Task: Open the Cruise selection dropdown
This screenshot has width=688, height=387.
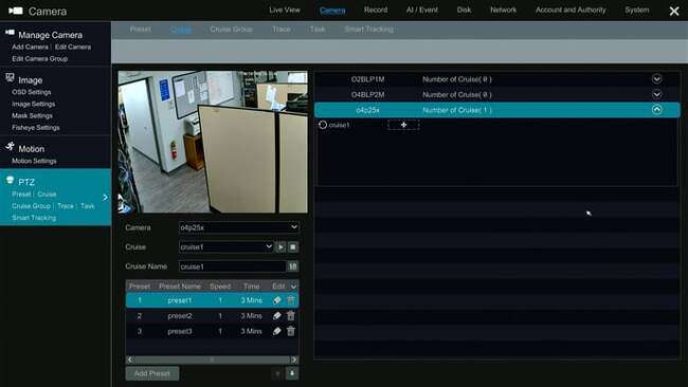Action: tap(226, 247)
